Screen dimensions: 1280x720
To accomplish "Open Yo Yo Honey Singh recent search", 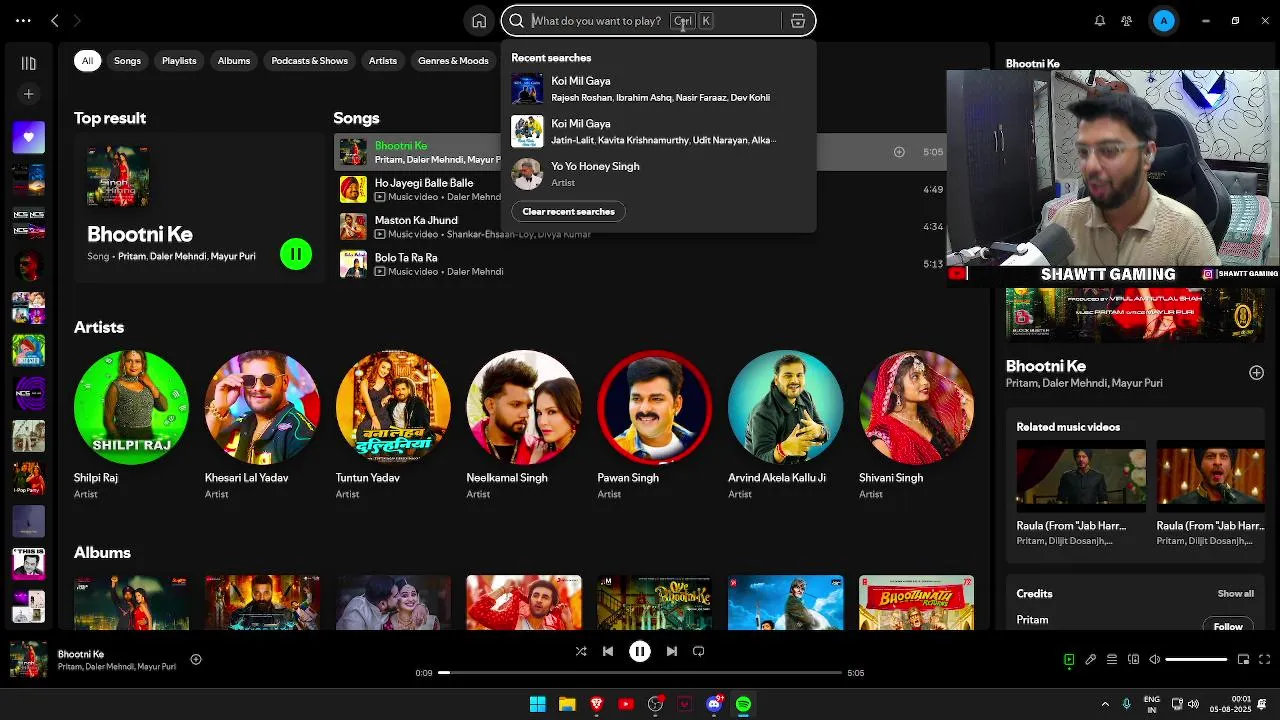I will coord(658,174).
